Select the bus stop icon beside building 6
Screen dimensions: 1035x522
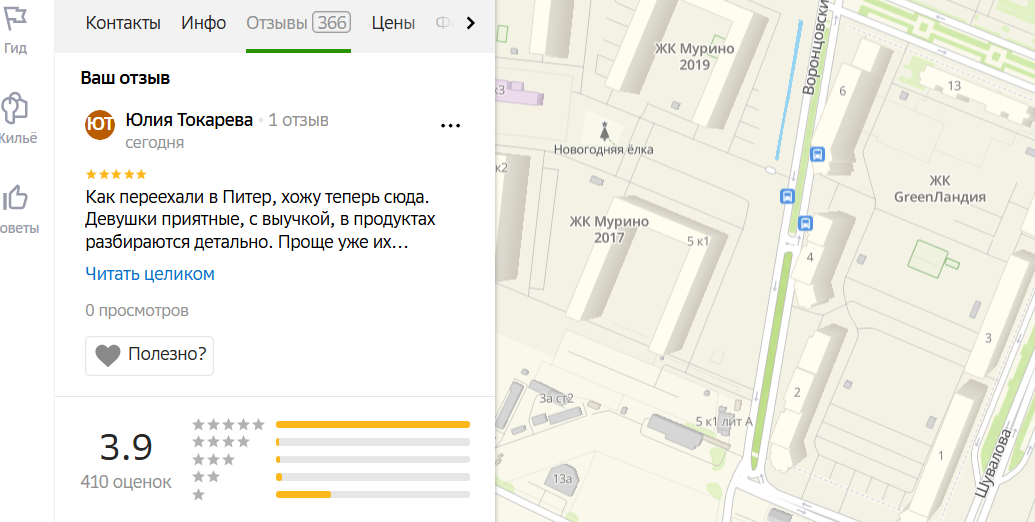point(818,154)
